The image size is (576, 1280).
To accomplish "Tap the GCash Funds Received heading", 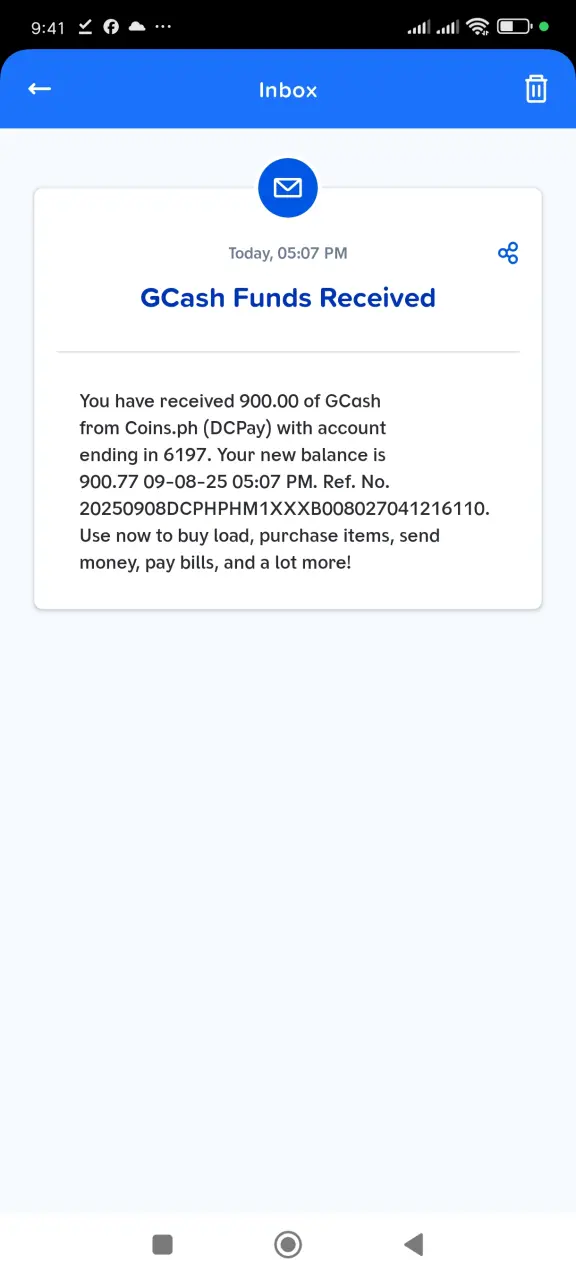I will pos(288,298).
